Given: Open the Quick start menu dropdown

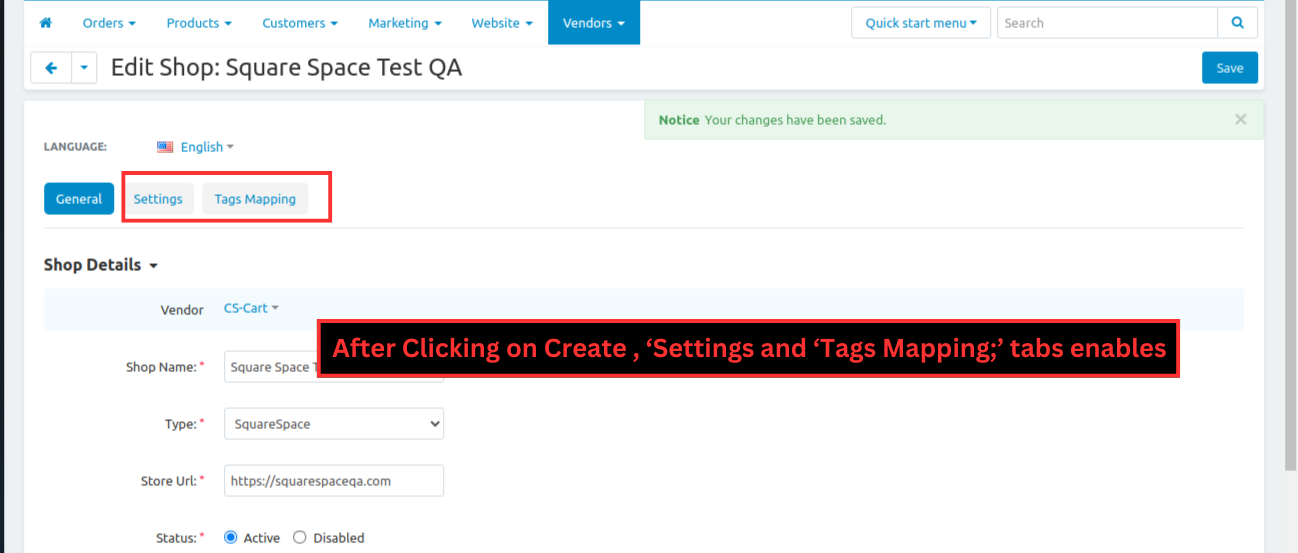Looking at the screenshot, I should [x=920, y=23].
